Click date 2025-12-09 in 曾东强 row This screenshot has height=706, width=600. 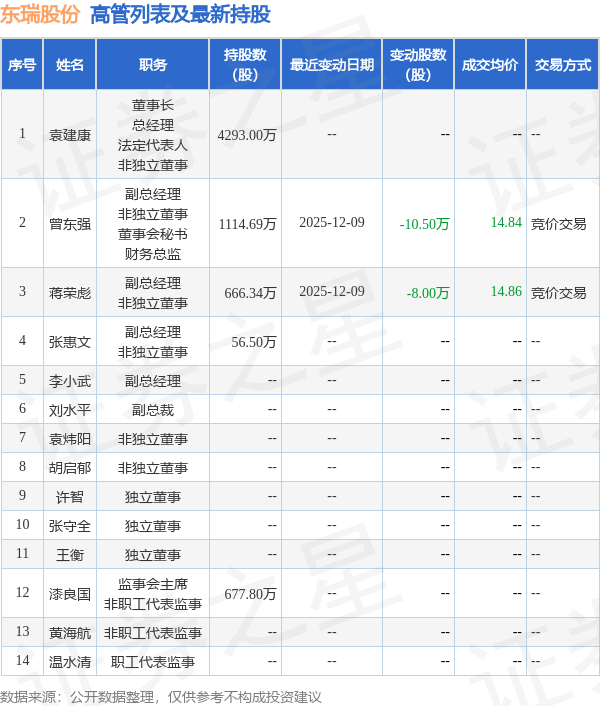point(332,222)
